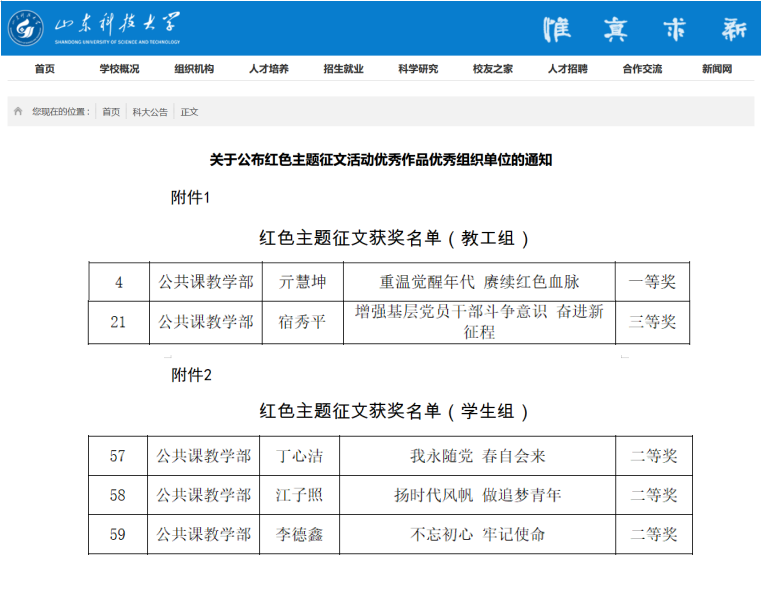The width and height of the screenshot is (762, 592).
Task: Click 正文 in the breadcrumb
Action: (189, 112)
